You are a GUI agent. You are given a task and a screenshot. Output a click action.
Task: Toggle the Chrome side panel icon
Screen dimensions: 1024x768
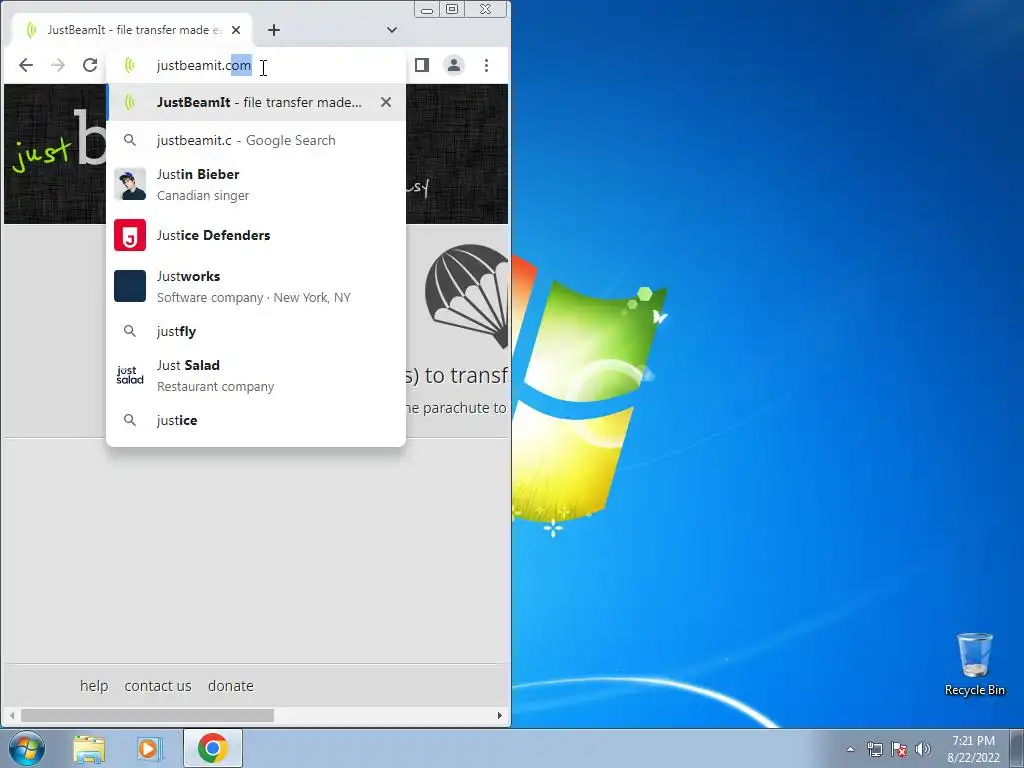(422, 65)
